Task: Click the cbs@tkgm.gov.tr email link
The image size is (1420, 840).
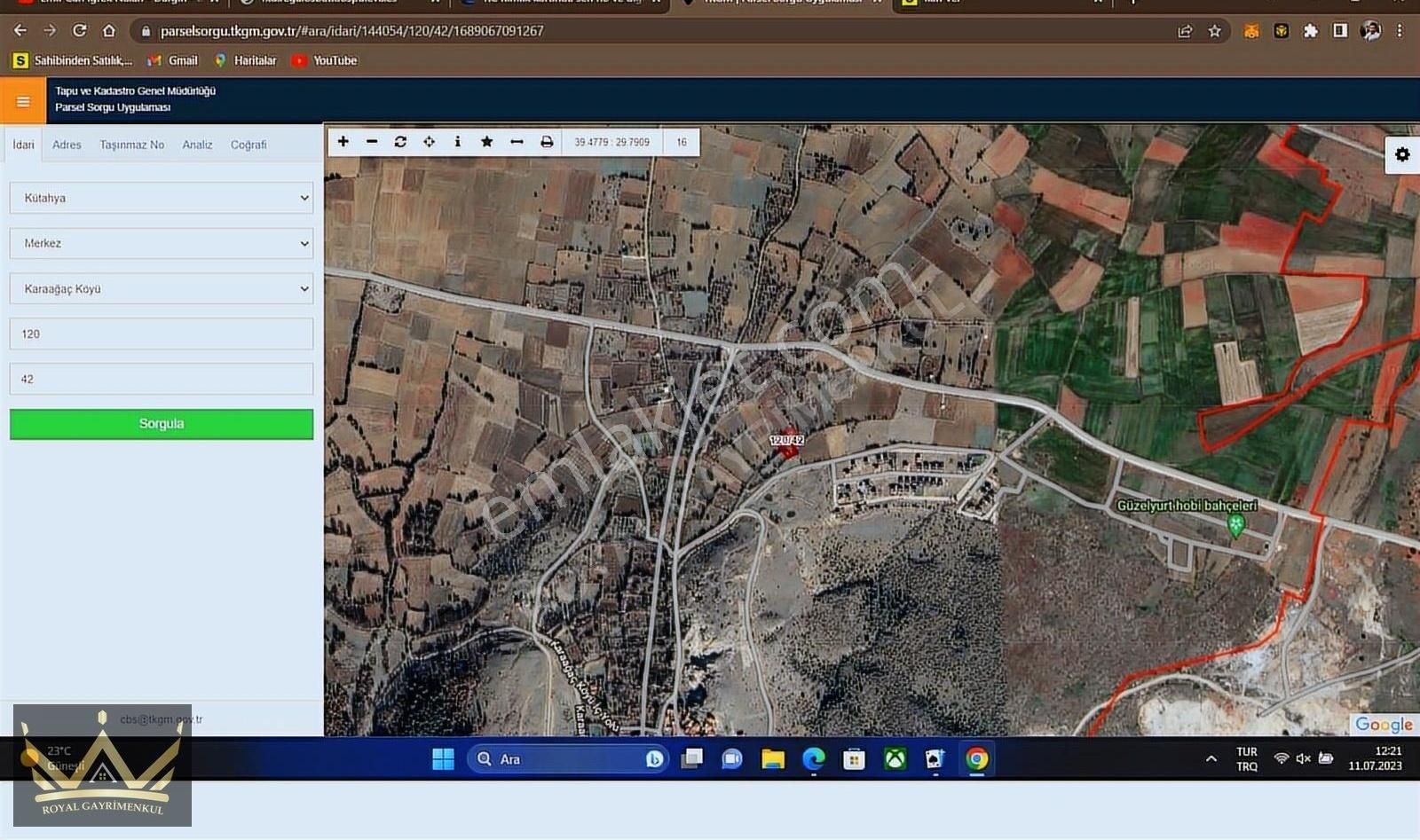Action: (x=162, y=719)
